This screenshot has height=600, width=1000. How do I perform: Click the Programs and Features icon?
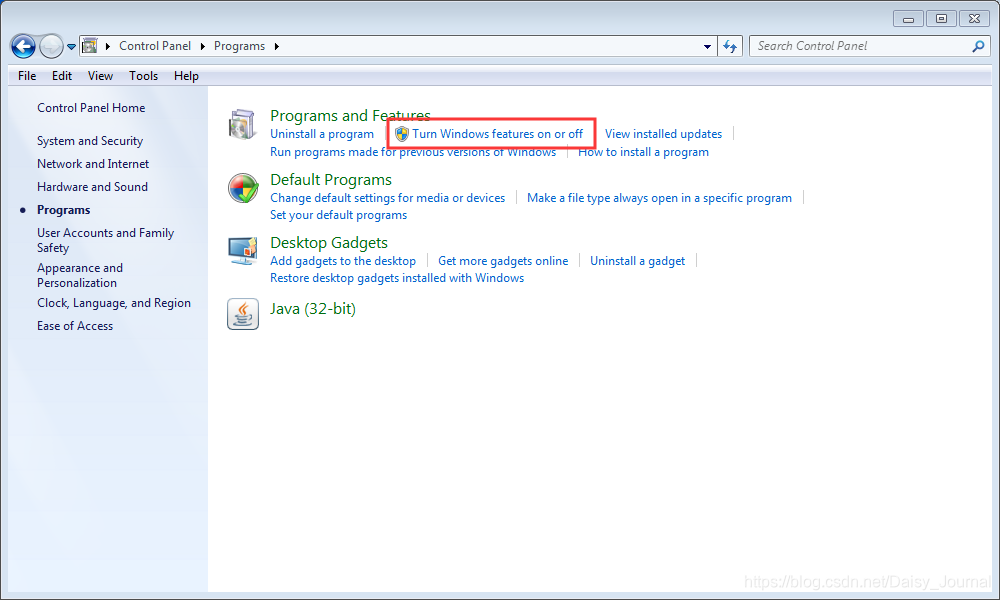(x=242, y=124)
